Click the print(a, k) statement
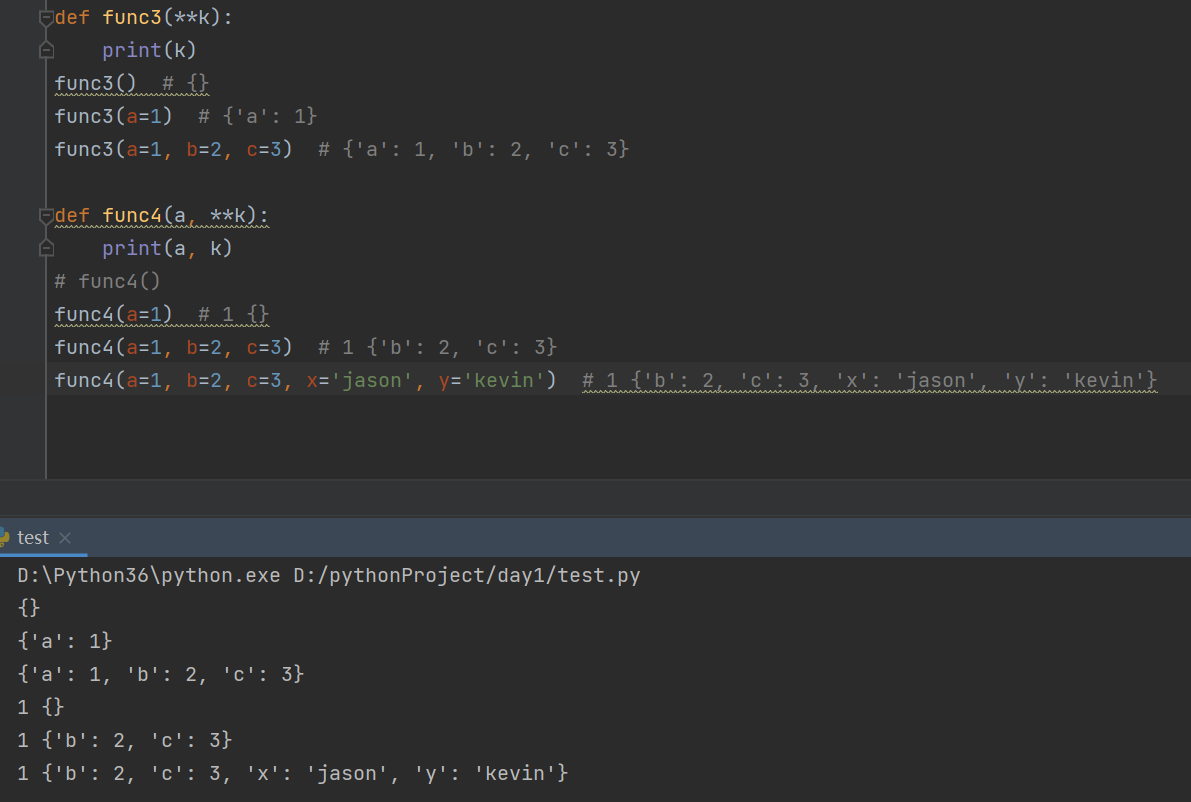This screenshot has height=802, width=1191. click(x=167, y=248)
